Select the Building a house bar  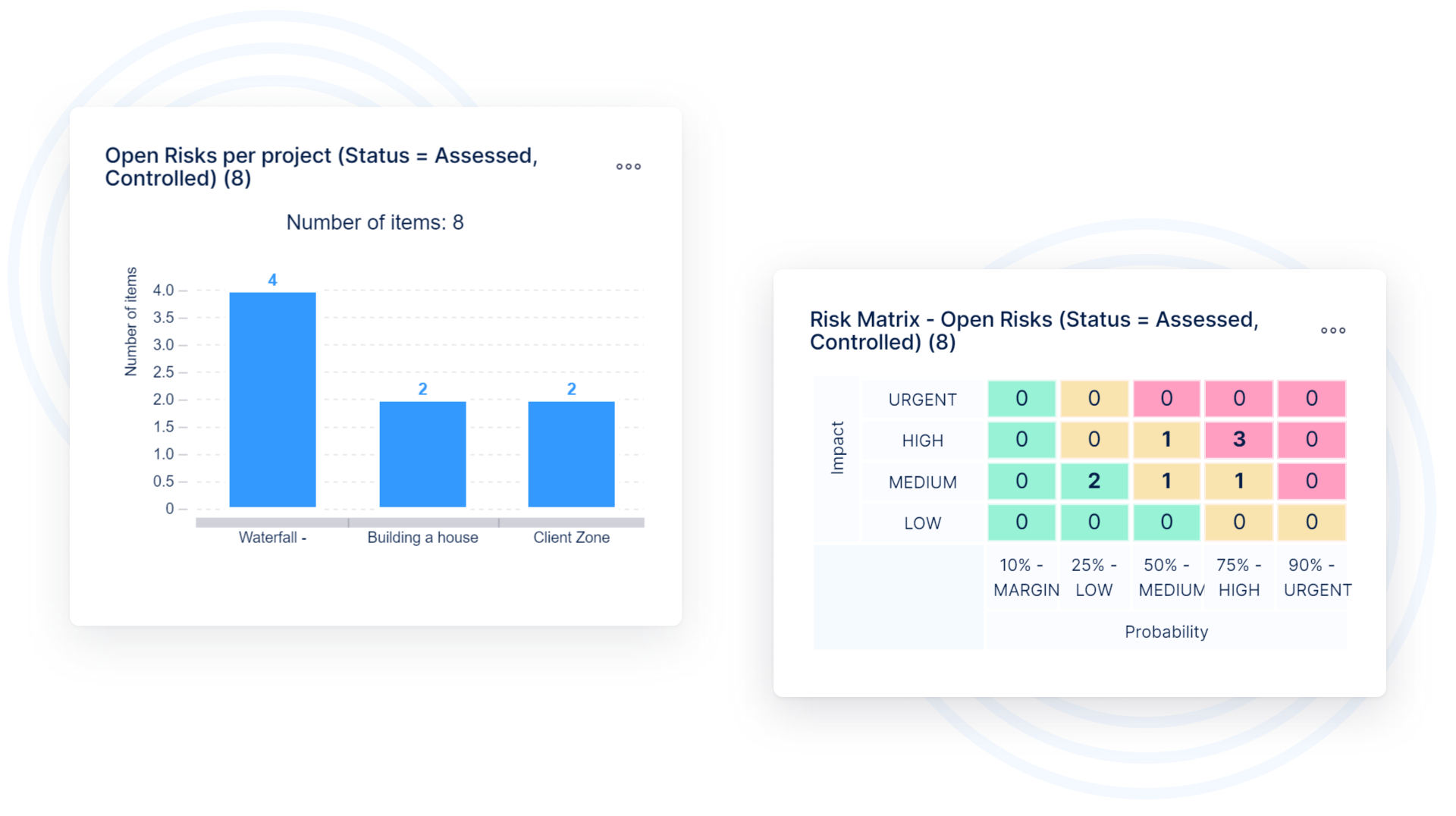coord(422,454)
